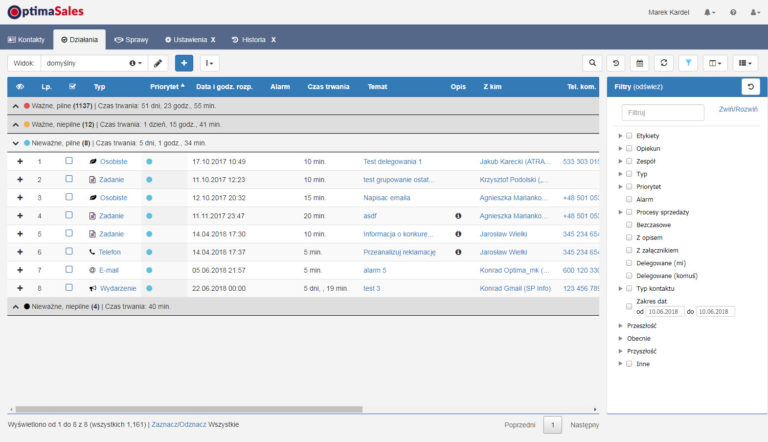Open the list display options dropdown
768x442 pixels.
click(745, 63)
